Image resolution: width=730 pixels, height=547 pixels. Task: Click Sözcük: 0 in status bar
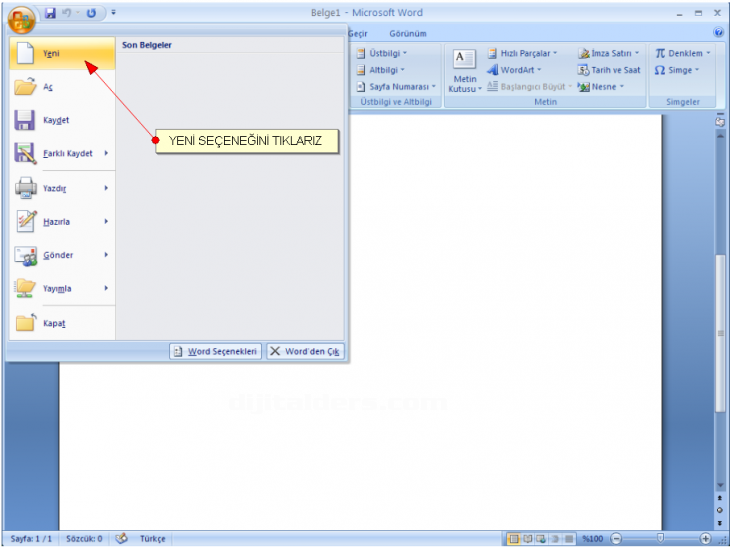[x=84, y=539]
